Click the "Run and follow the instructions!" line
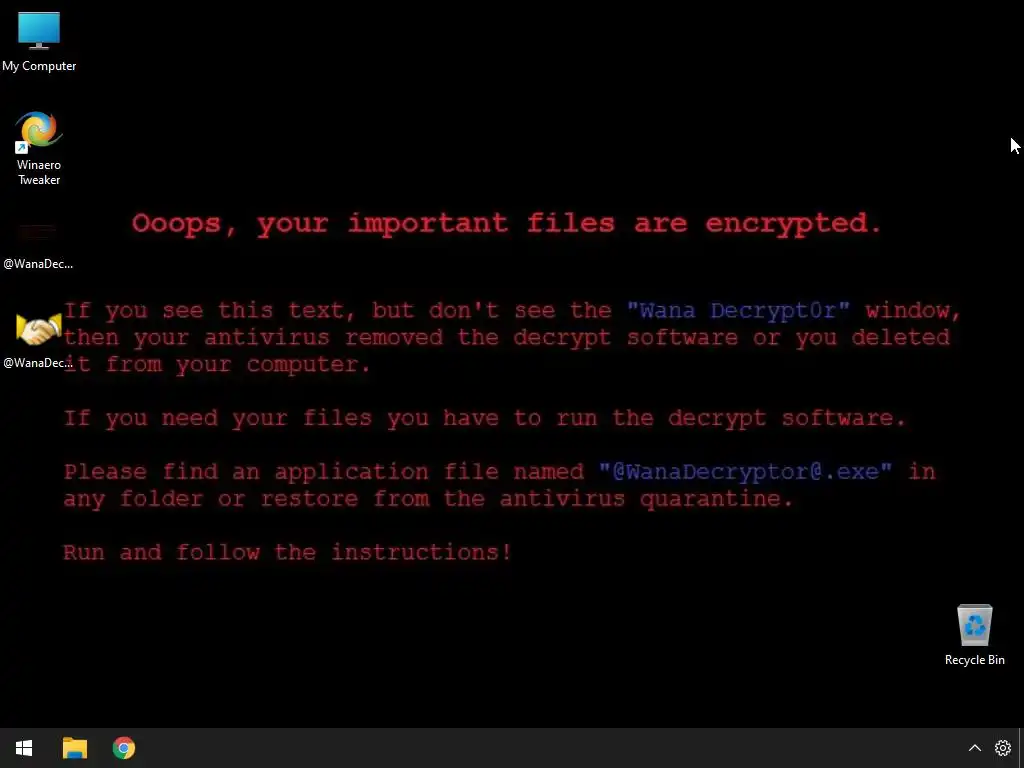Image resolution: width=1024 pixels, height=768 pixels. point(287,552)
